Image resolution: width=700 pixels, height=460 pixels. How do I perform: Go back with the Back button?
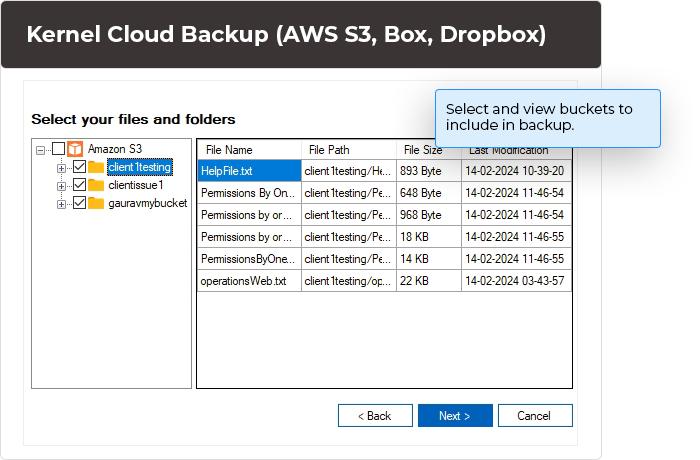tap(375, 415)
